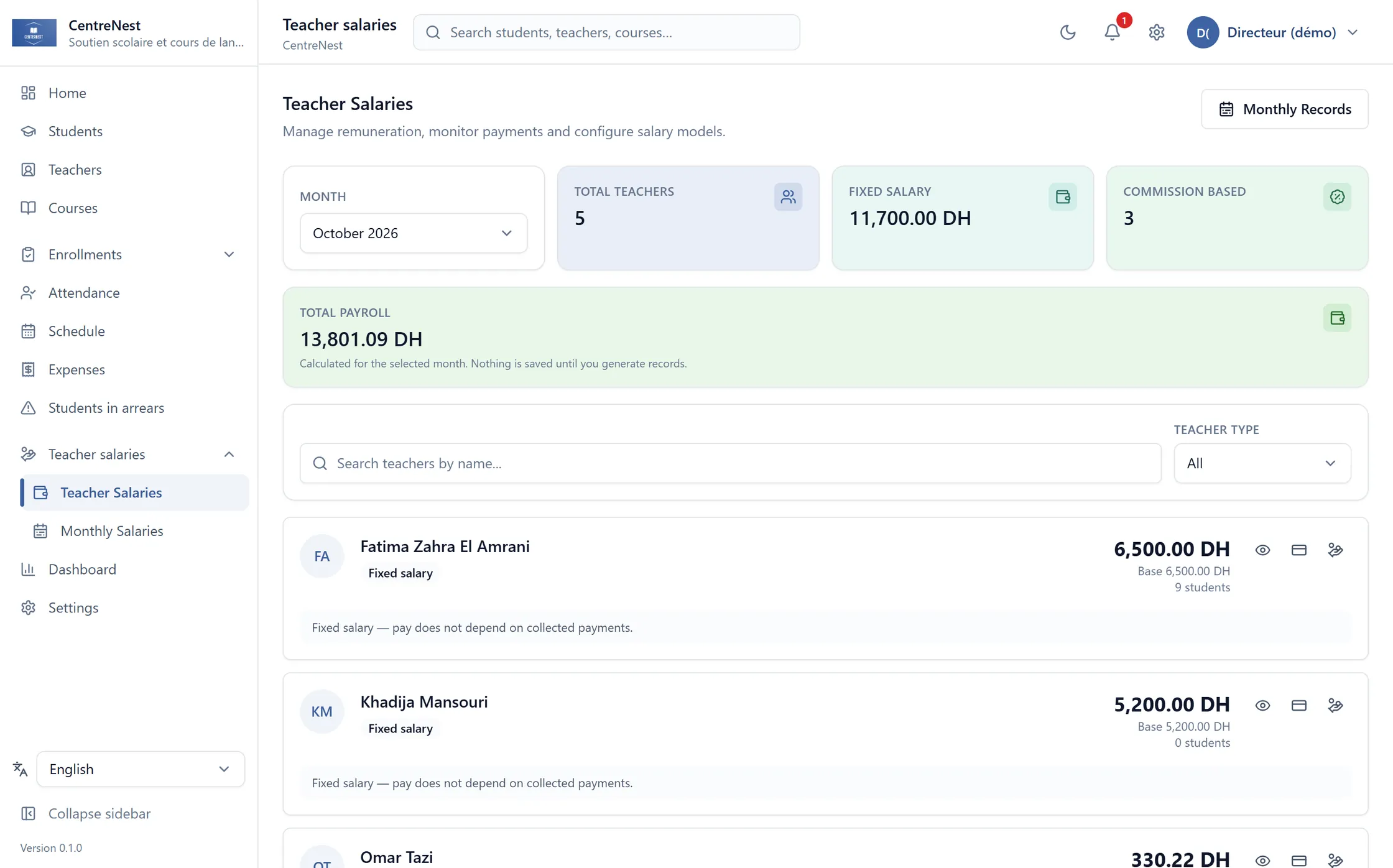1393x868 pixels.
Task: Go to Home in sidebar
Action: 129,93
